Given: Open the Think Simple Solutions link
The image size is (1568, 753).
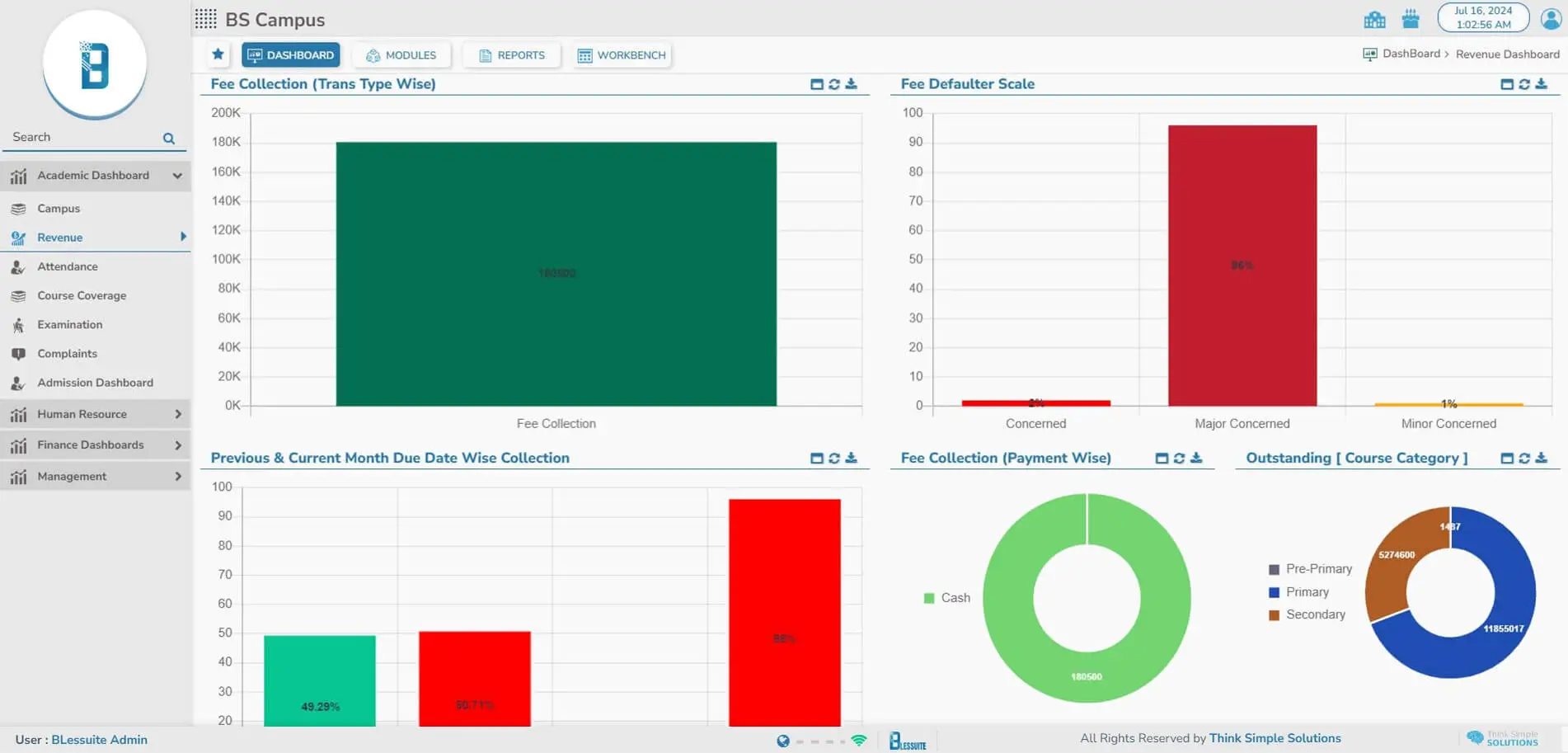Looking at the screenshot, I should tap(1275, 738).
